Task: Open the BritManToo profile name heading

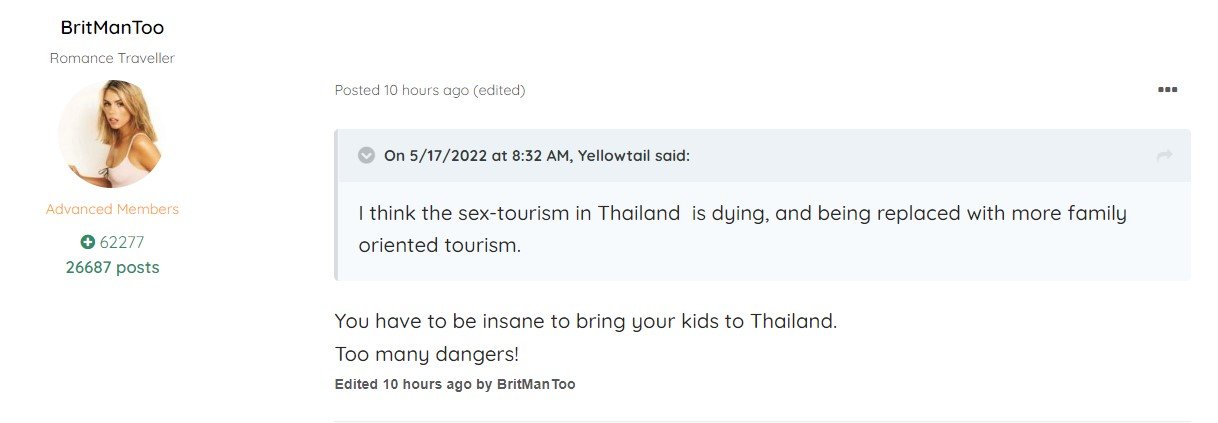Action: coord(112,27)
